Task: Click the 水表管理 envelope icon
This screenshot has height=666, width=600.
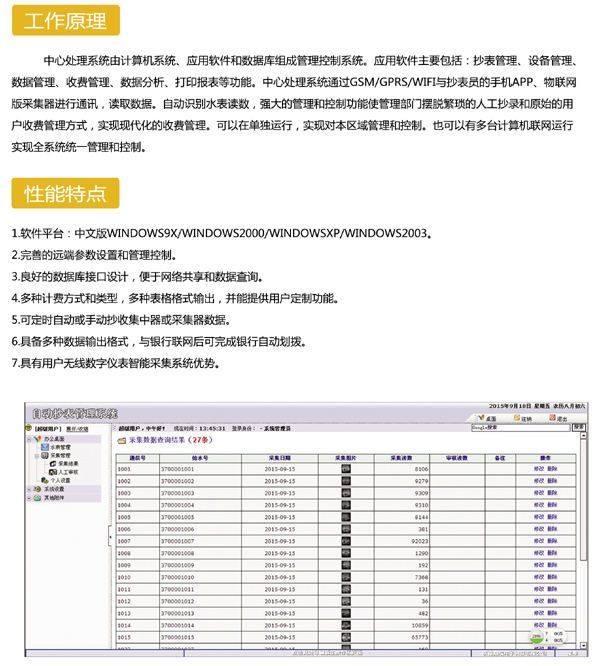Action: [45, 447]
